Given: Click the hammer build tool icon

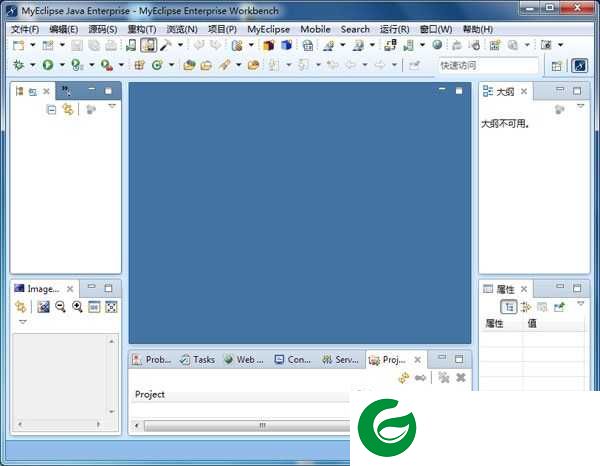Looking at the screenshot, I should 165,45.
